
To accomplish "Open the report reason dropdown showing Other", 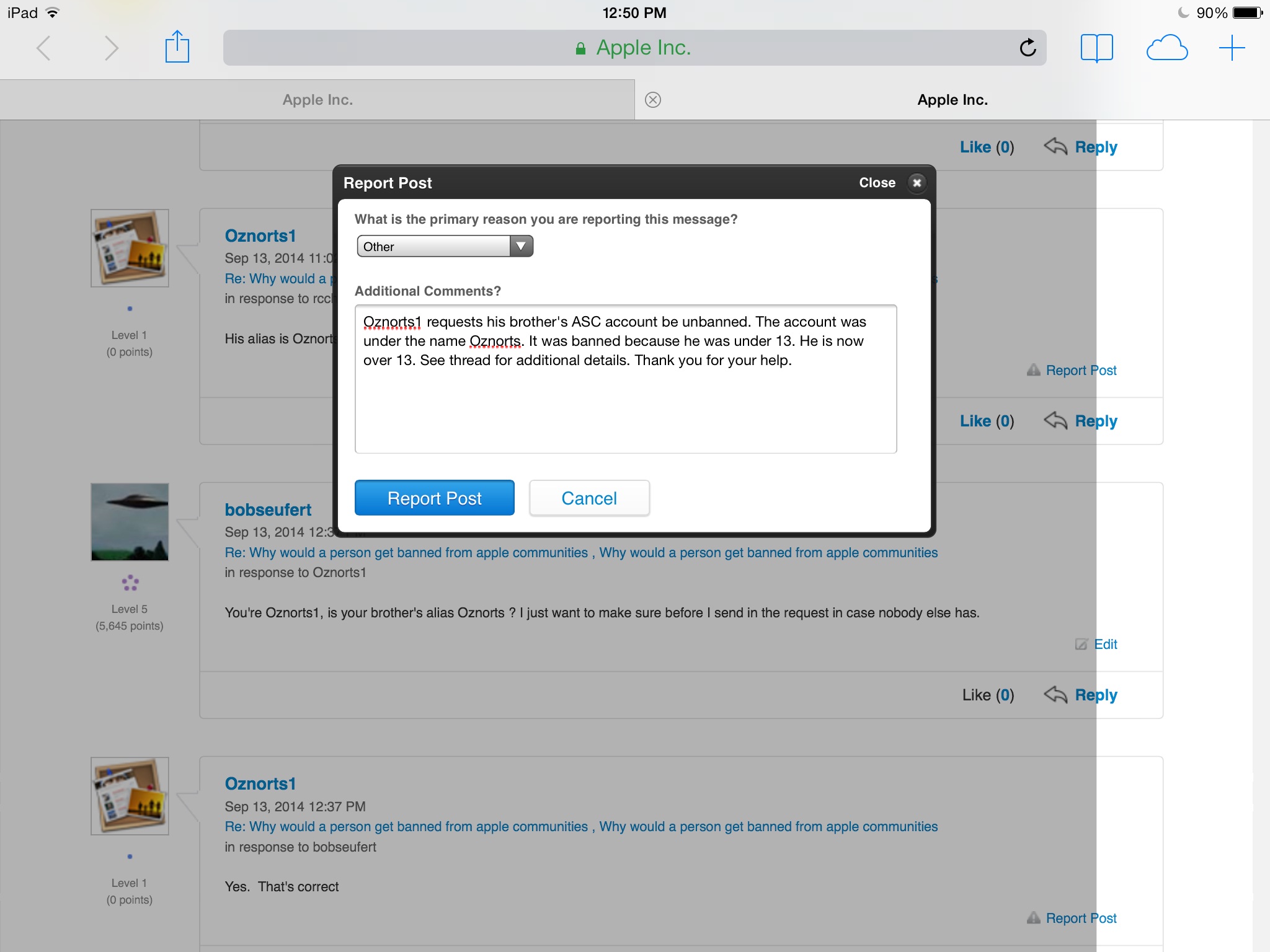I will click(445, 247).
